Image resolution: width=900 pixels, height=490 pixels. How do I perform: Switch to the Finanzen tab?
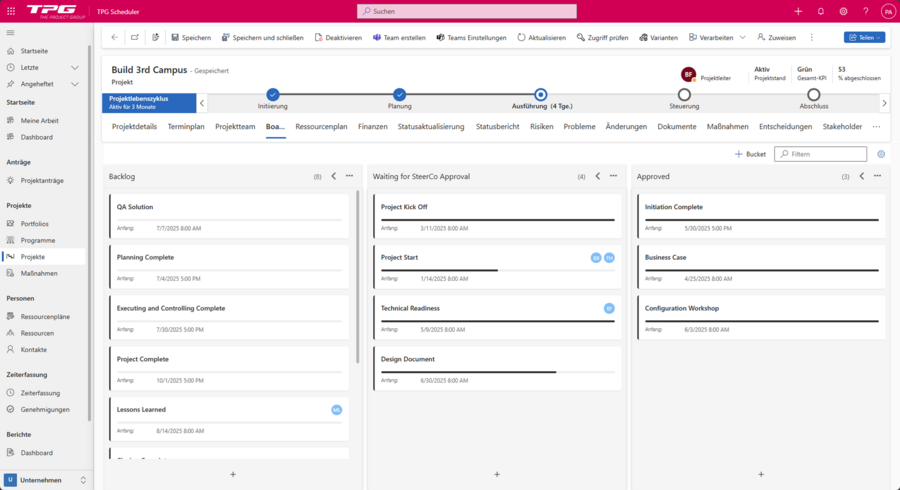(x=373, y=127)
